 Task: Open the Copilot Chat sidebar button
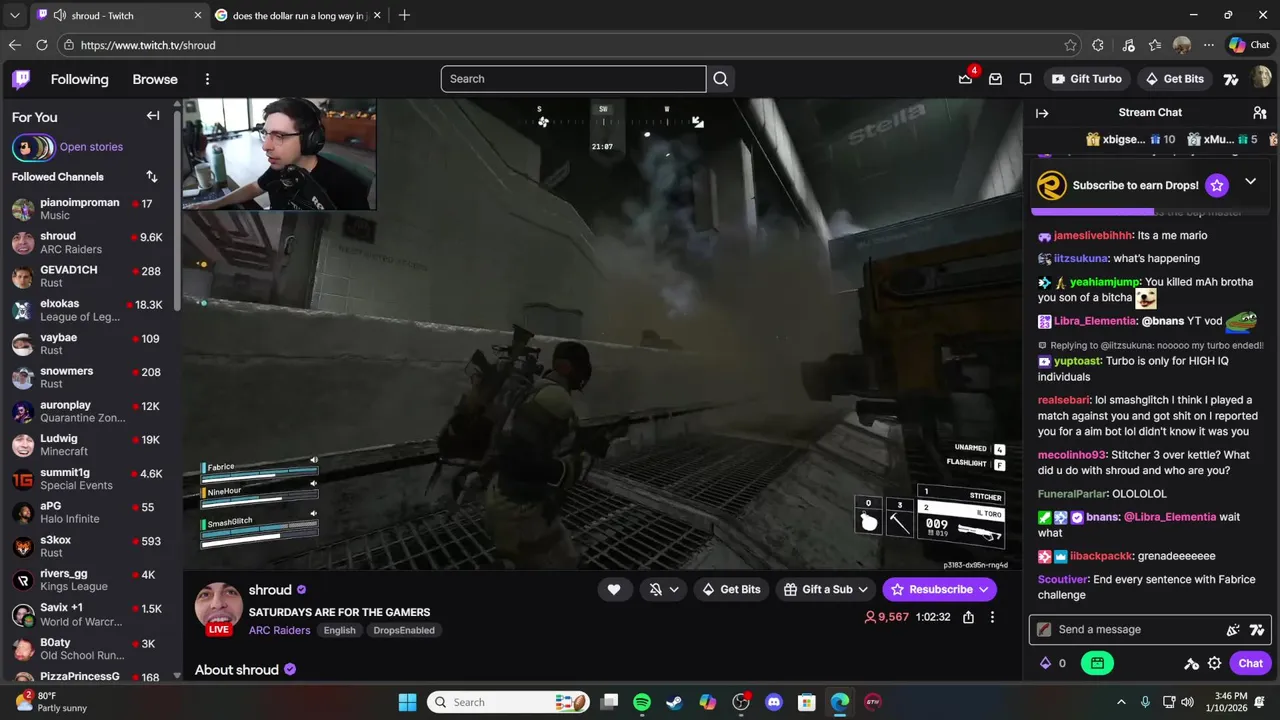(1250, 45)
